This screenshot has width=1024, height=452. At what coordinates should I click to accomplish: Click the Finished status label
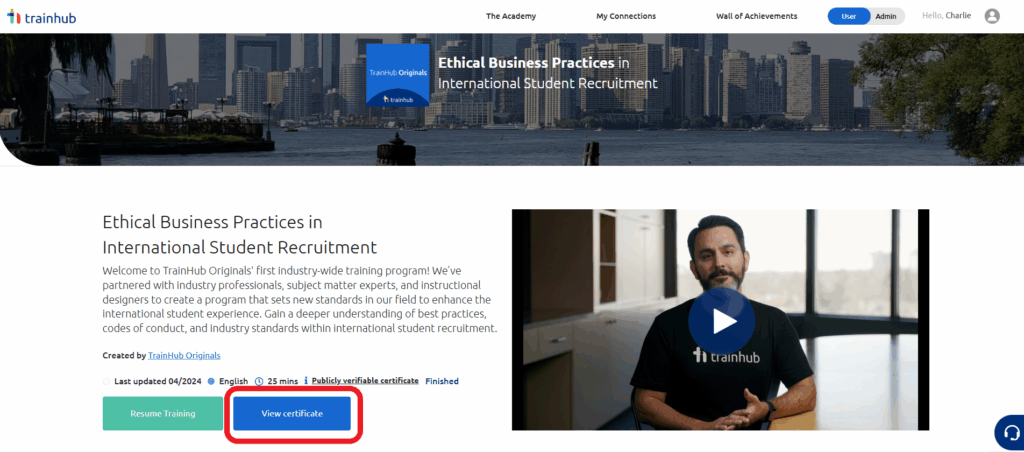click(442, 381)
